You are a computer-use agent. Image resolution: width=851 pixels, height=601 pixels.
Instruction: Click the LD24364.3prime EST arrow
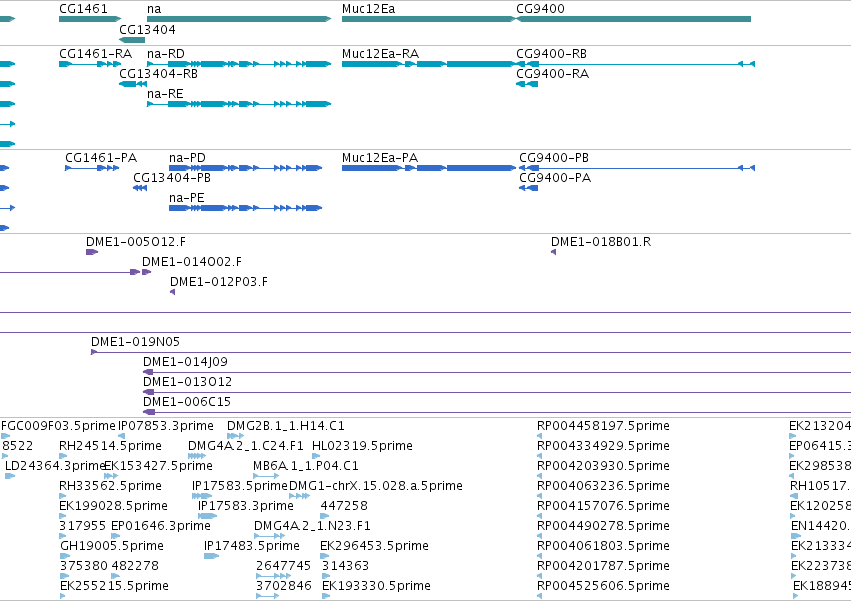point(10,476)
